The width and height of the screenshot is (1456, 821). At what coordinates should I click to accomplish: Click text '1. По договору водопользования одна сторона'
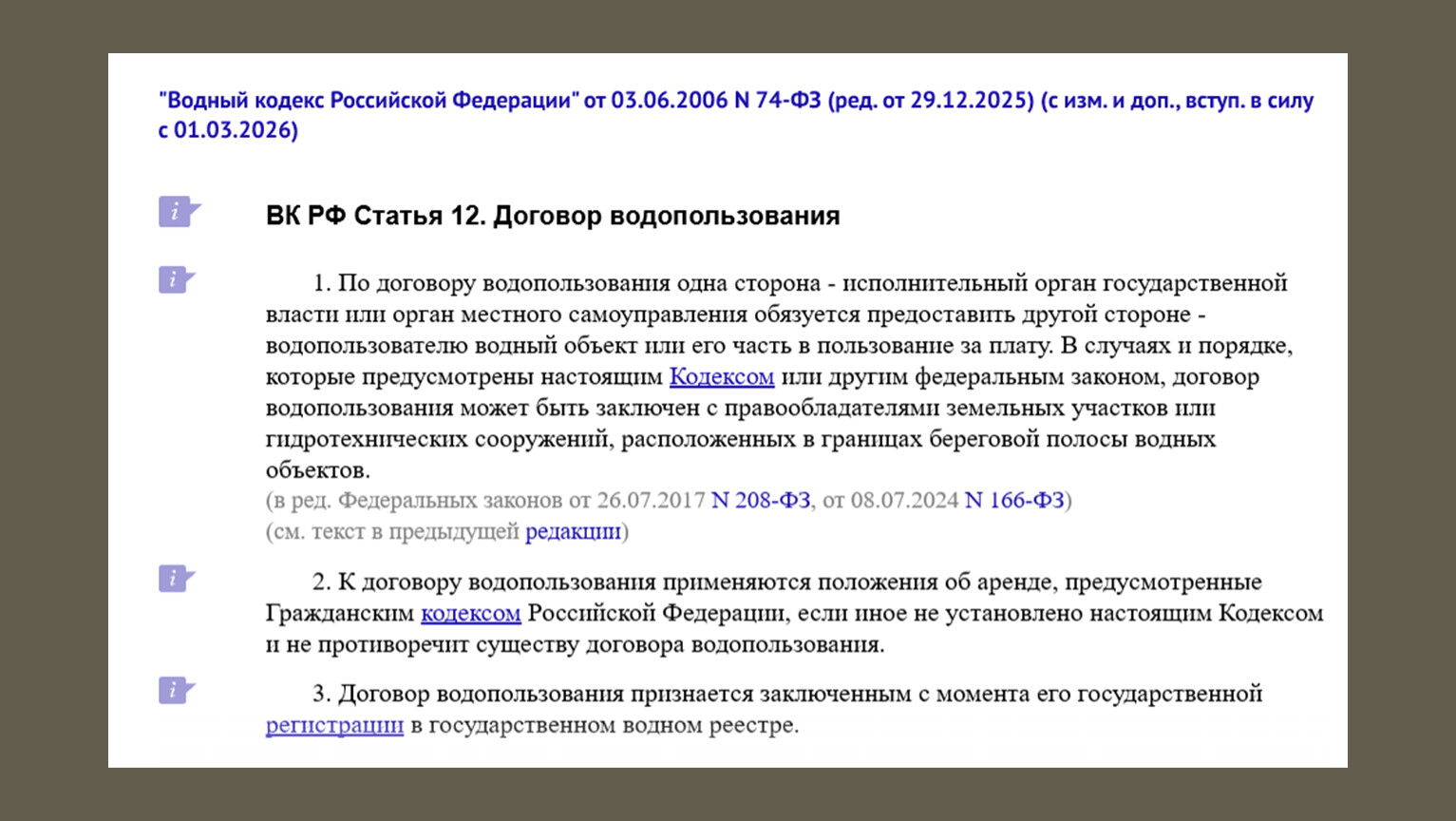566,283
